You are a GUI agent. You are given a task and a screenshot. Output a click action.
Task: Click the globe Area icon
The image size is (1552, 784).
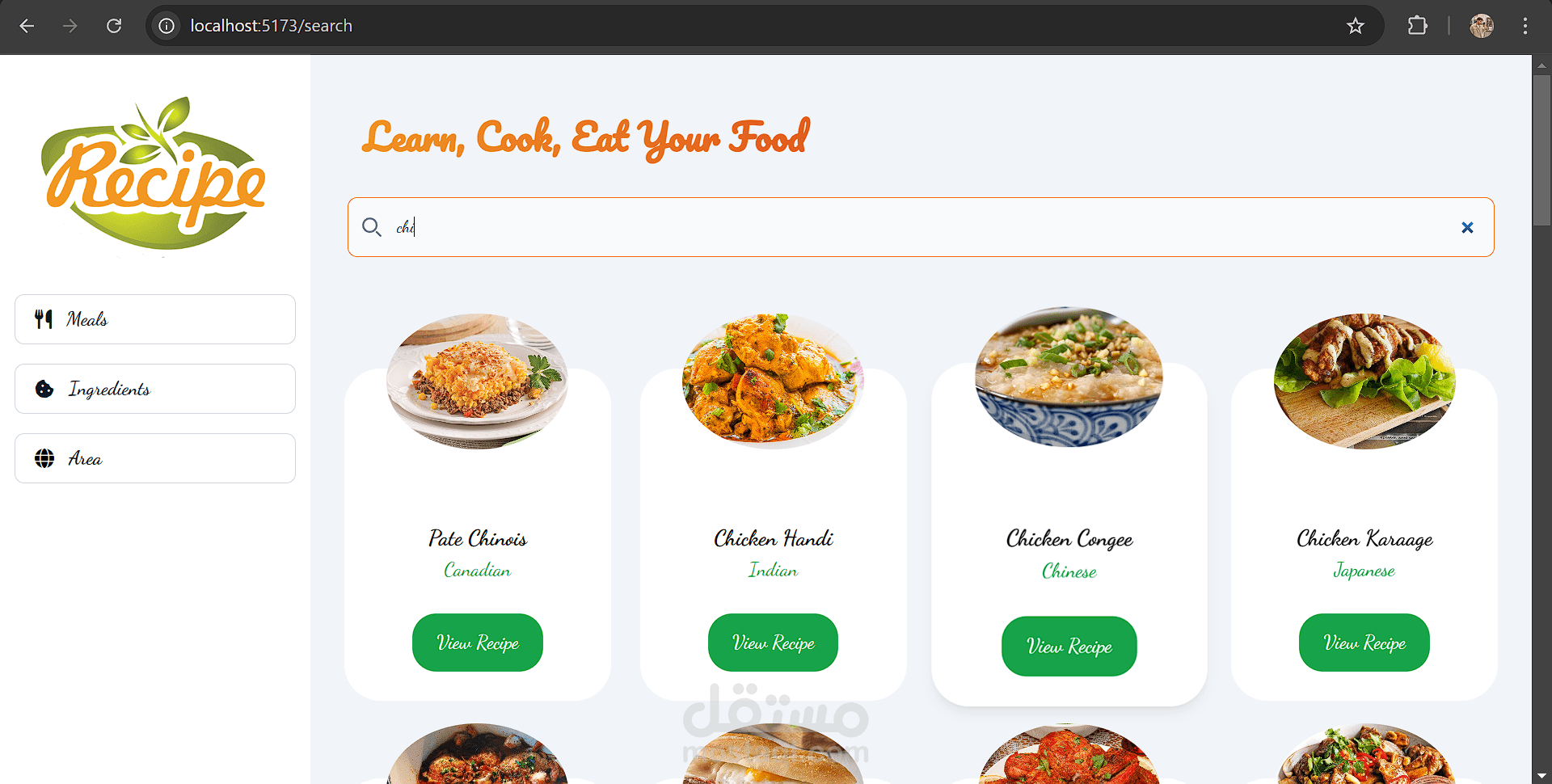pyautogui.click(x=44, y=458)
